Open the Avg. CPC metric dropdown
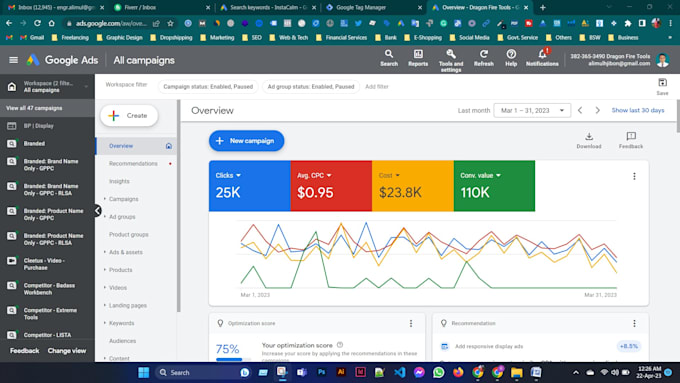The image size is (680, 383). coord(314,175)
